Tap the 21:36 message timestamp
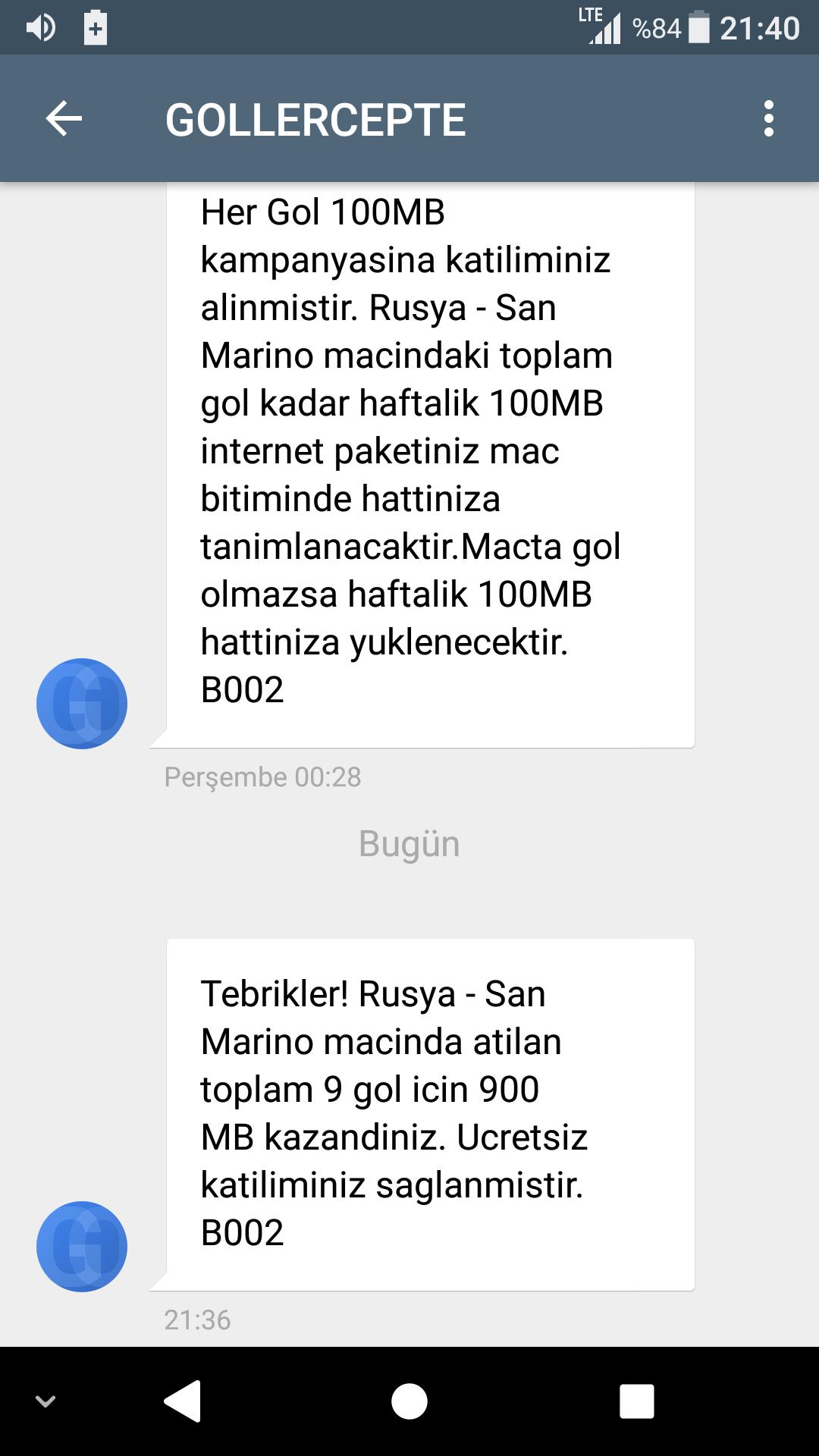 click(x=197, y=1320)
